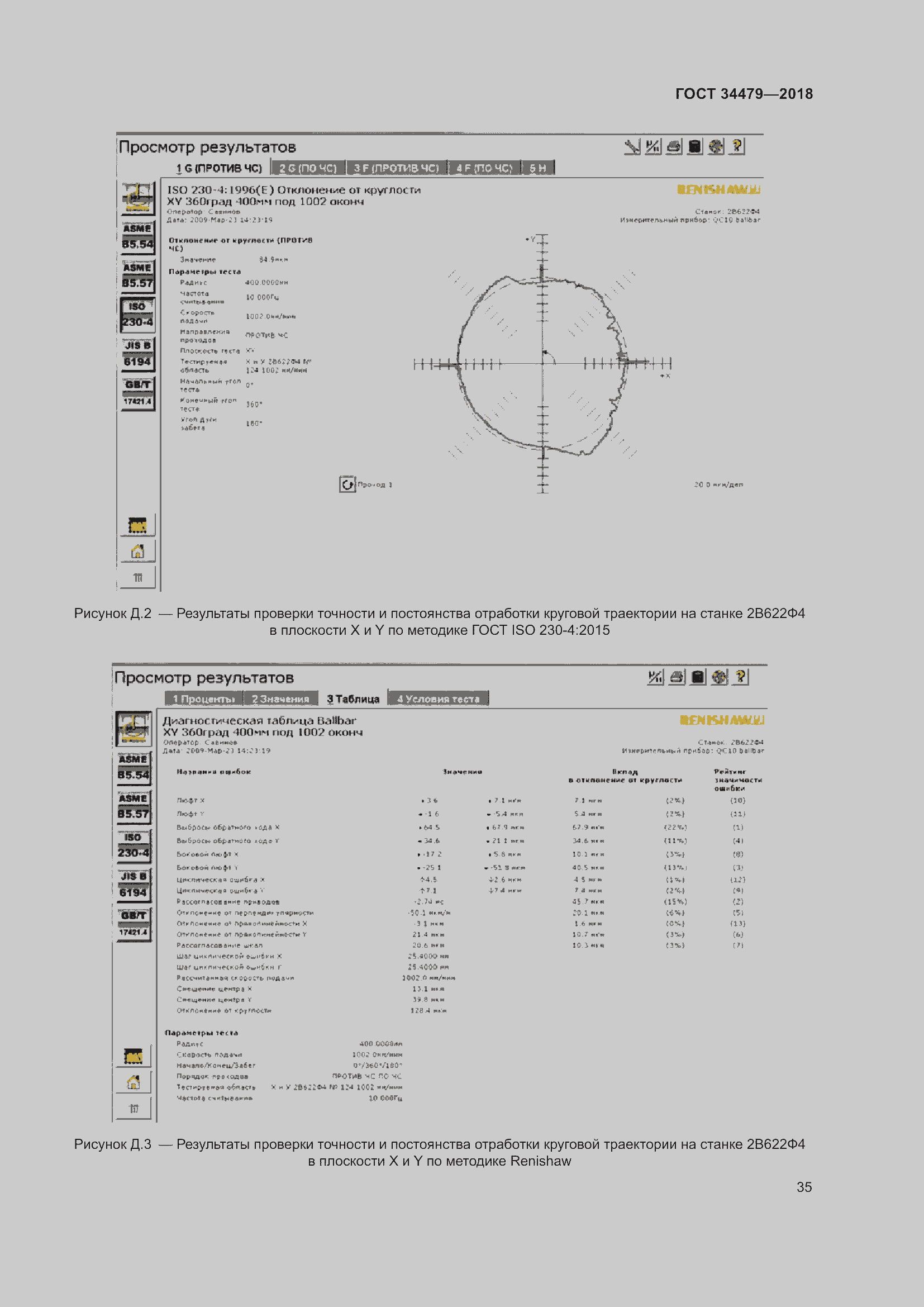Switch to the "1 Проценты" tab
The image size is (924, 1307).
coord(204,698)
